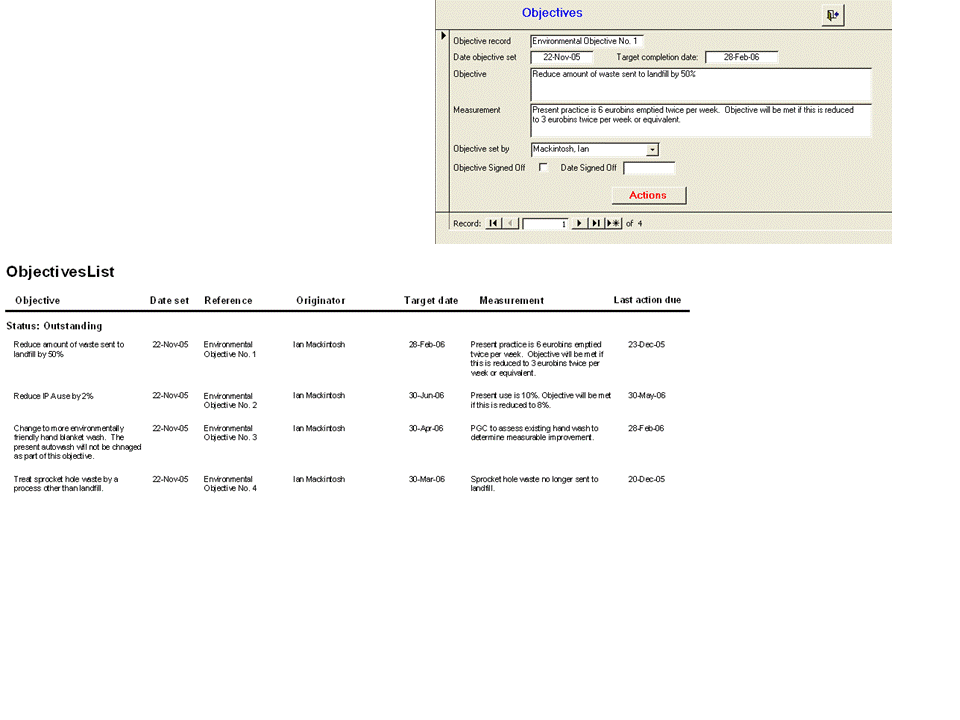This screenshot has width=960, height=720.
Task: Click into the Objective text box
Action: (700, 84)
